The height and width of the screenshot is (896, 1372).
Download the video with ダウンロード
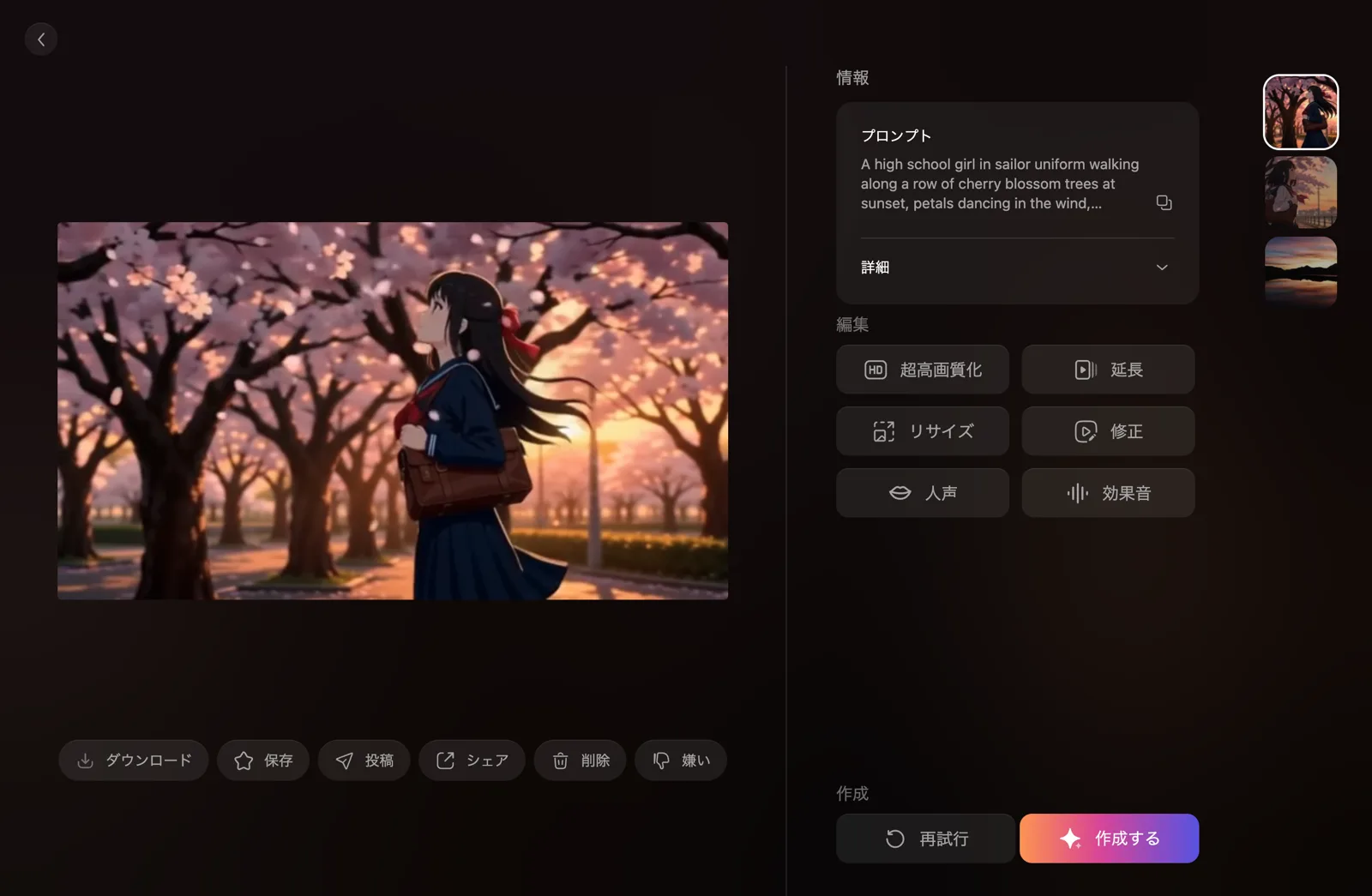coord(134,761)
